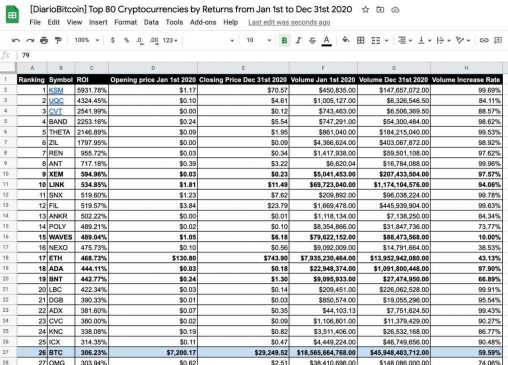This screenshot has width=508, height=365.
Task: Open the Edit menu
Action: point(53,22)
